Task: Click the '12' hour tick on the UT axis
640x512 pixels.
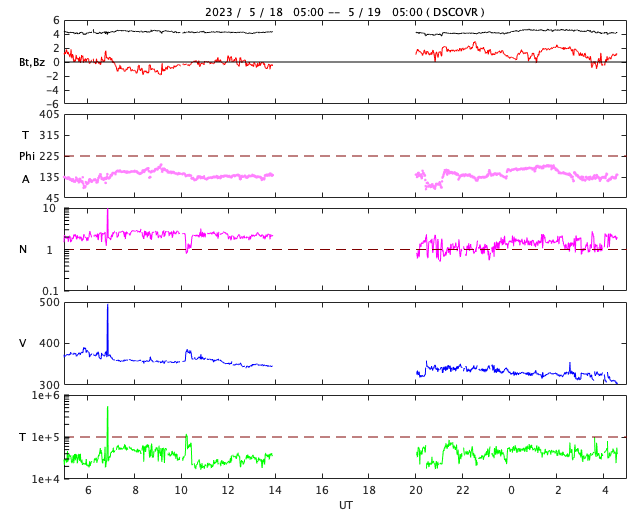Action: point(228,490)
